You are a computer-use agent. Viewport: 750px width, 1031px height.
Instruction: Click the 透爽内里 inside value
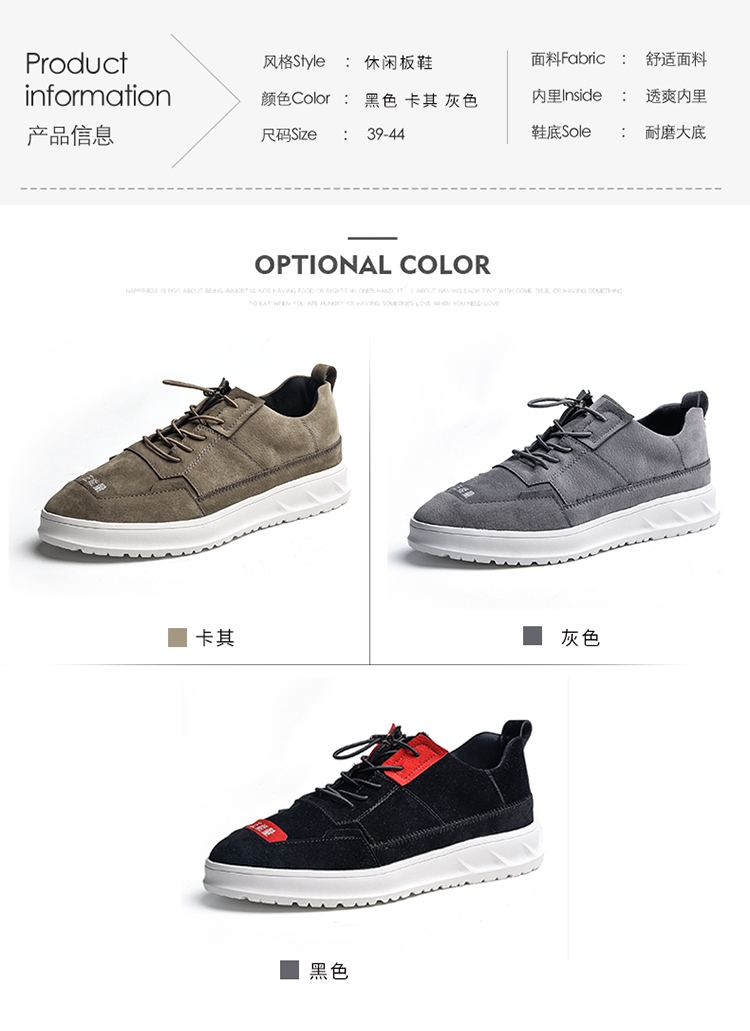[x=676, y=96]
